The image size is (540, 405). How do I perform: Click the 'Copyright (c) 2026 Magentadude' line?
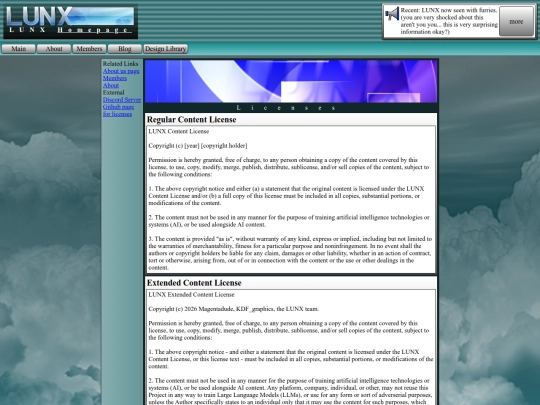point(233,309)
